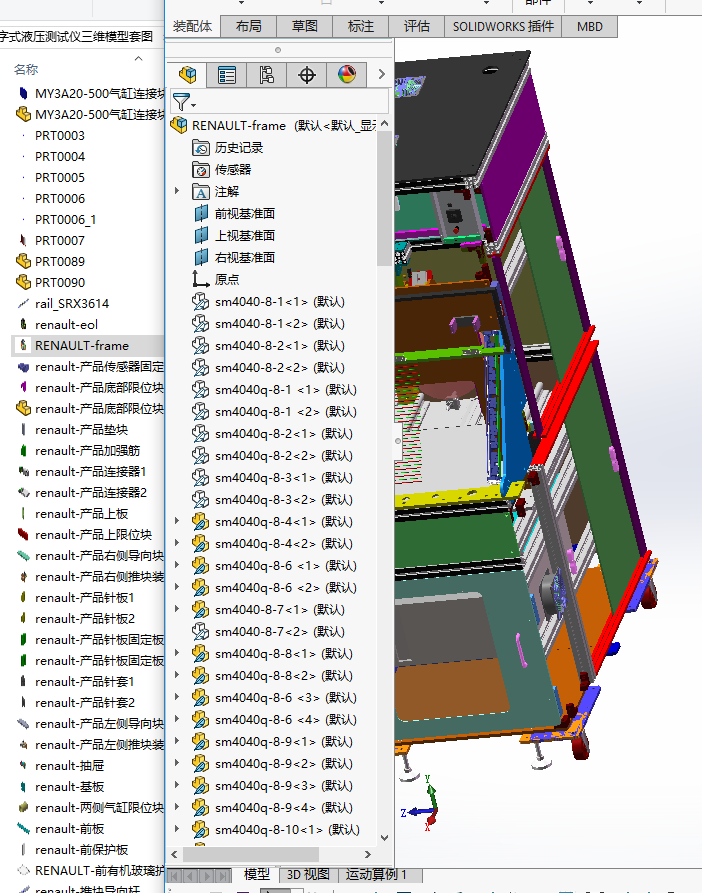
Task: Show more manager tabs with right chevron
Action: click(x=381, y=74)
